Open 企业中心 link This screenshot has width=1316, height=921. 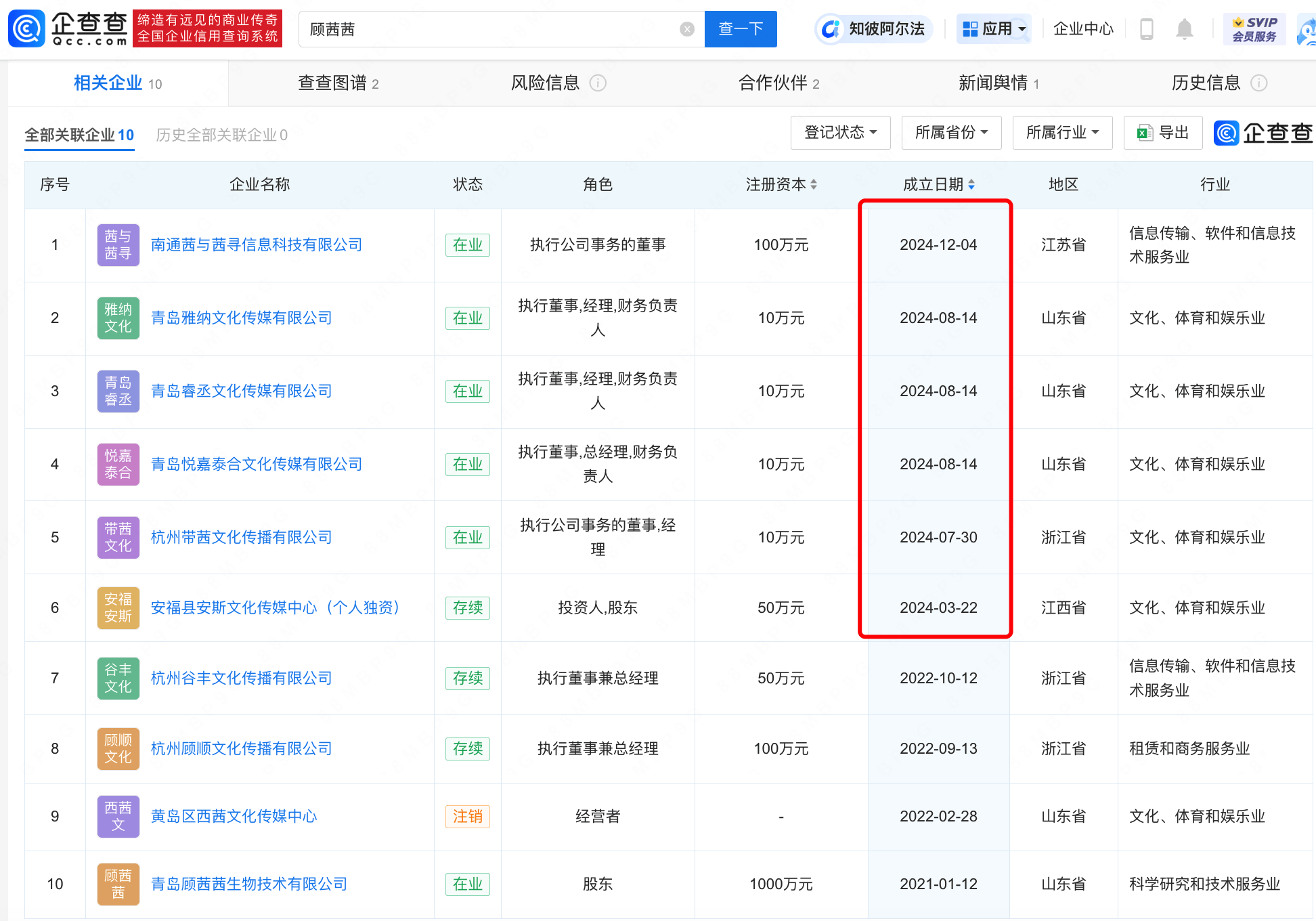coord(1083,29)
